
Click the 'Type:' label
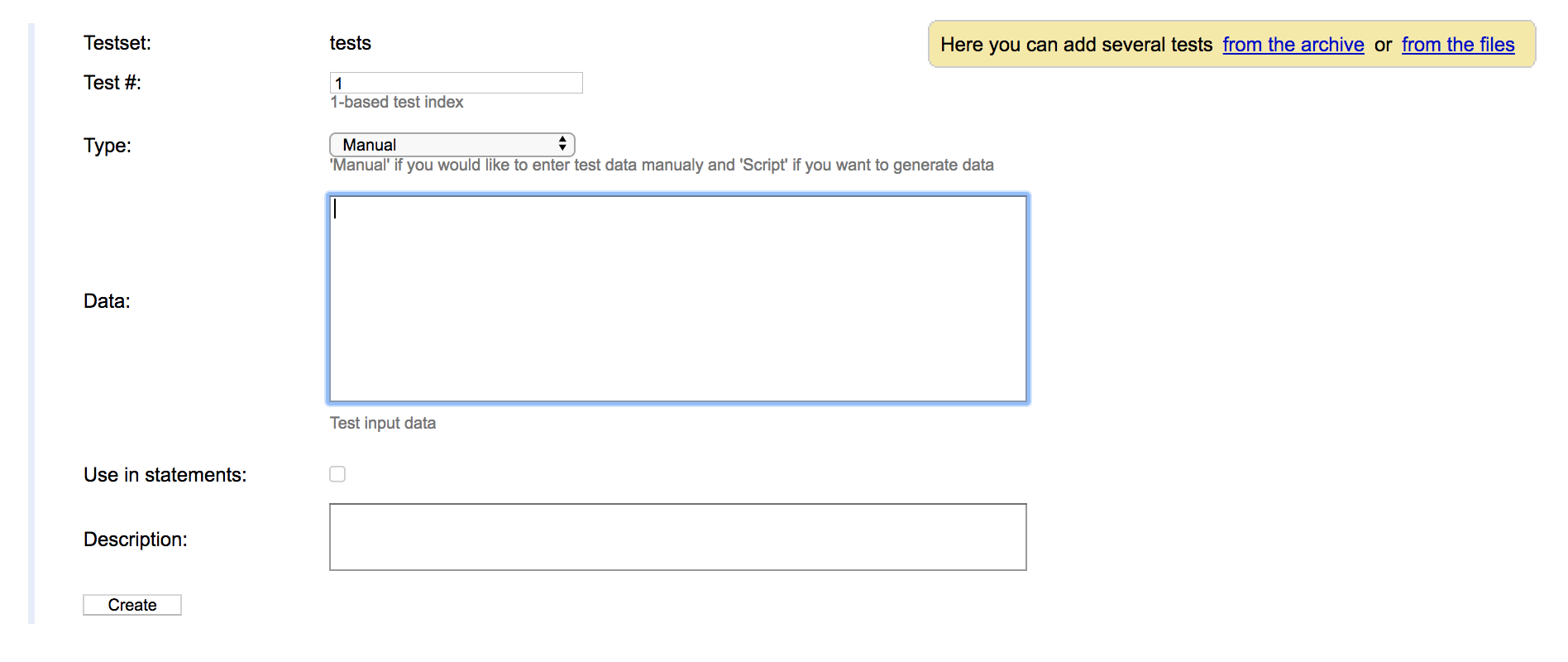click(x=108, y=146)
